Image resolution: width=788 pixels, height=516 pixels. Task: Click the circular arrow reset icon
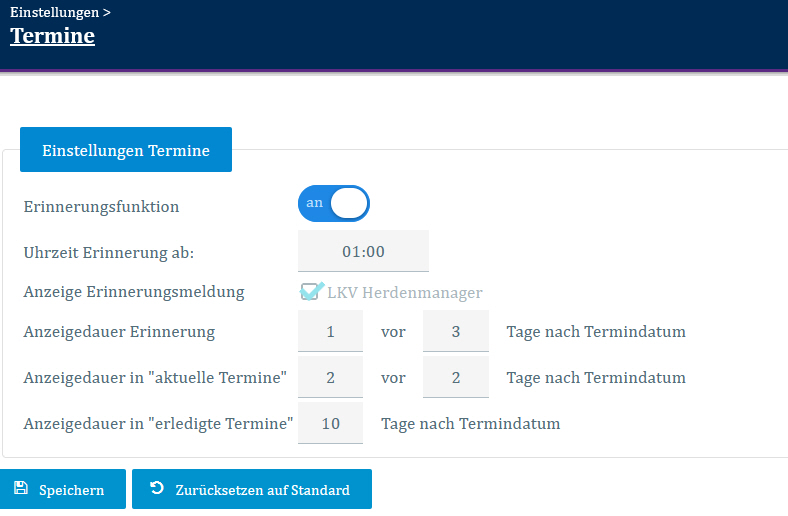[x=156, y=489]
